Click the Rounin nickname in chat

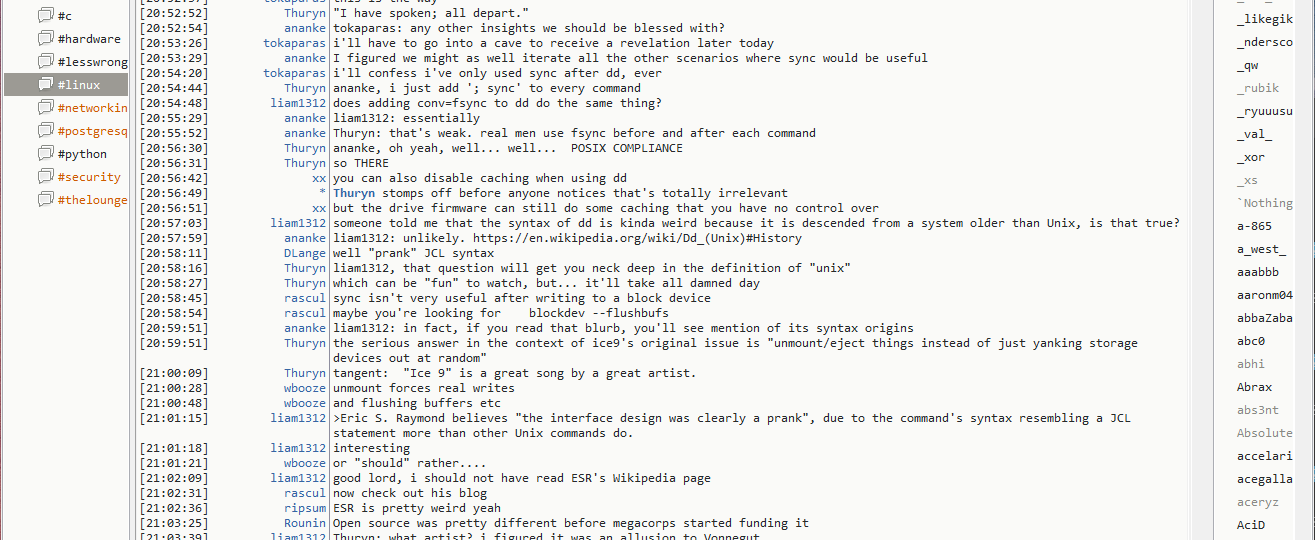[x=304, y=523]
